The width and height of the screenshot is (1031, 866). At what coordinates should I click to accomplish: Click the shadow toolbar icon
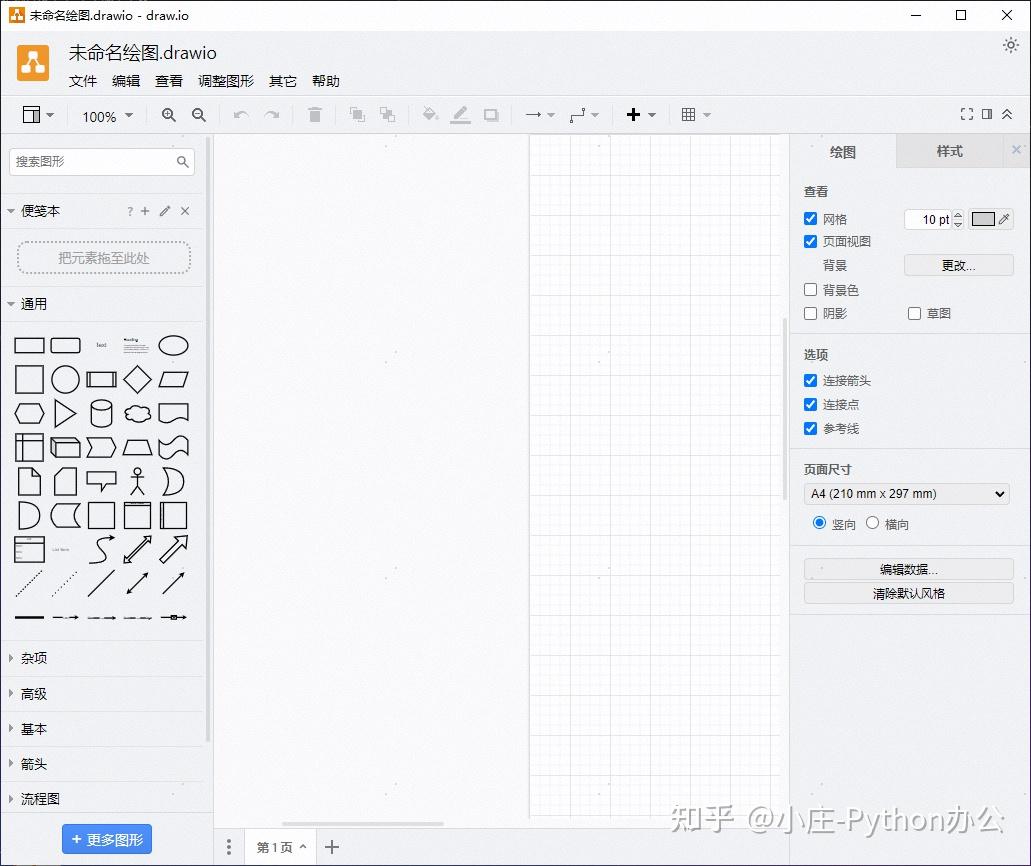coord(491,115)
